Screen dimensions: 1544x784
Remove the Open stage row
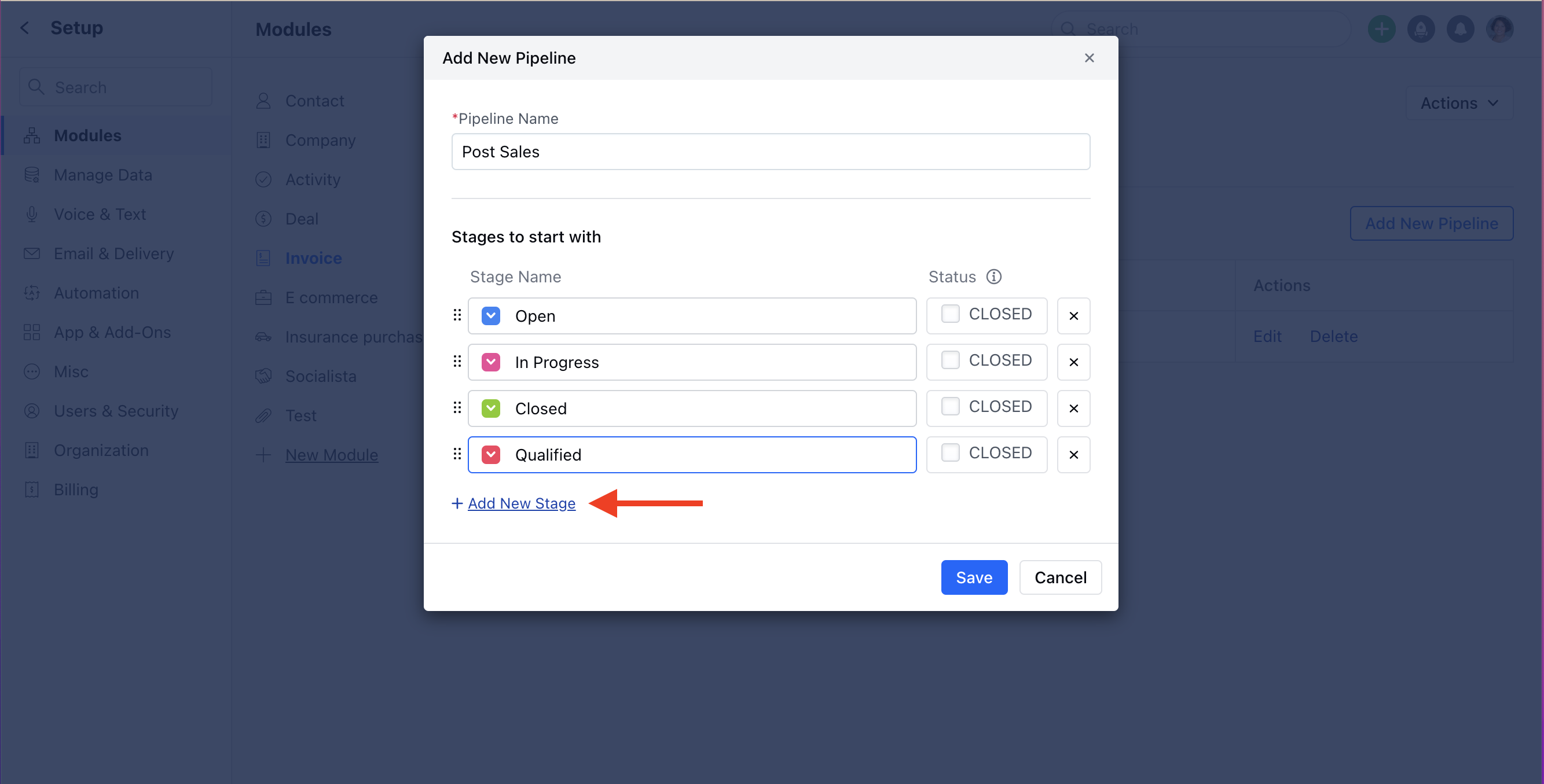[x=1073, y=316]
